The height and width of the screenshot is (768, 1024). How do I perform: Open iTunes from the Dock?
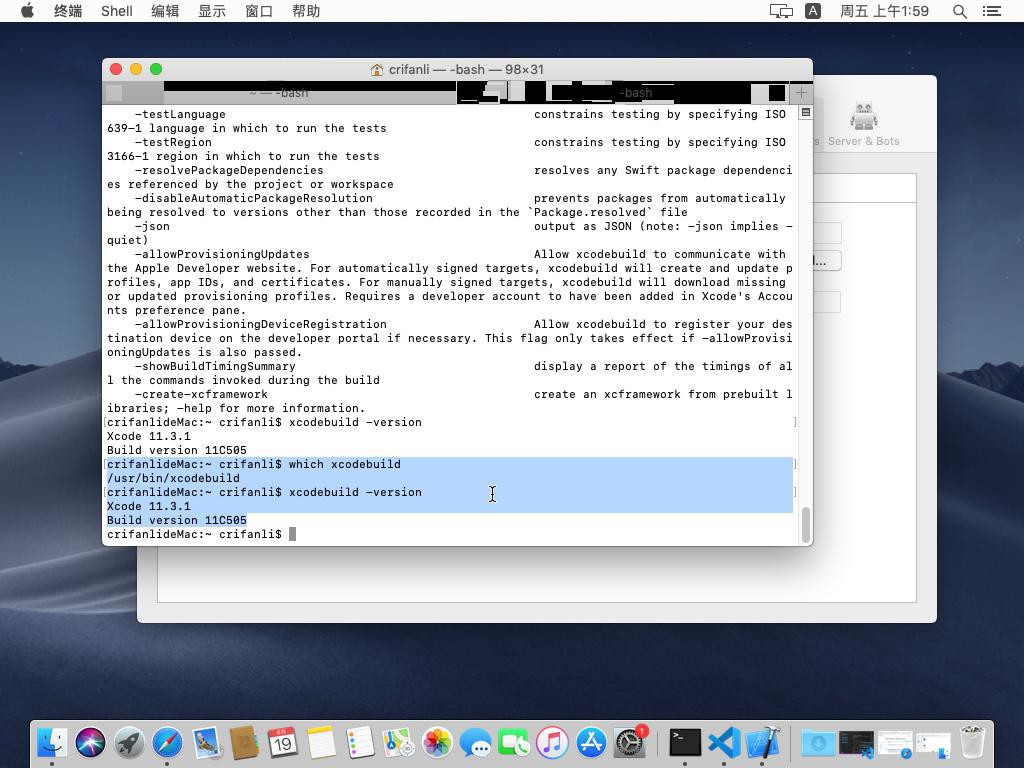552,743
